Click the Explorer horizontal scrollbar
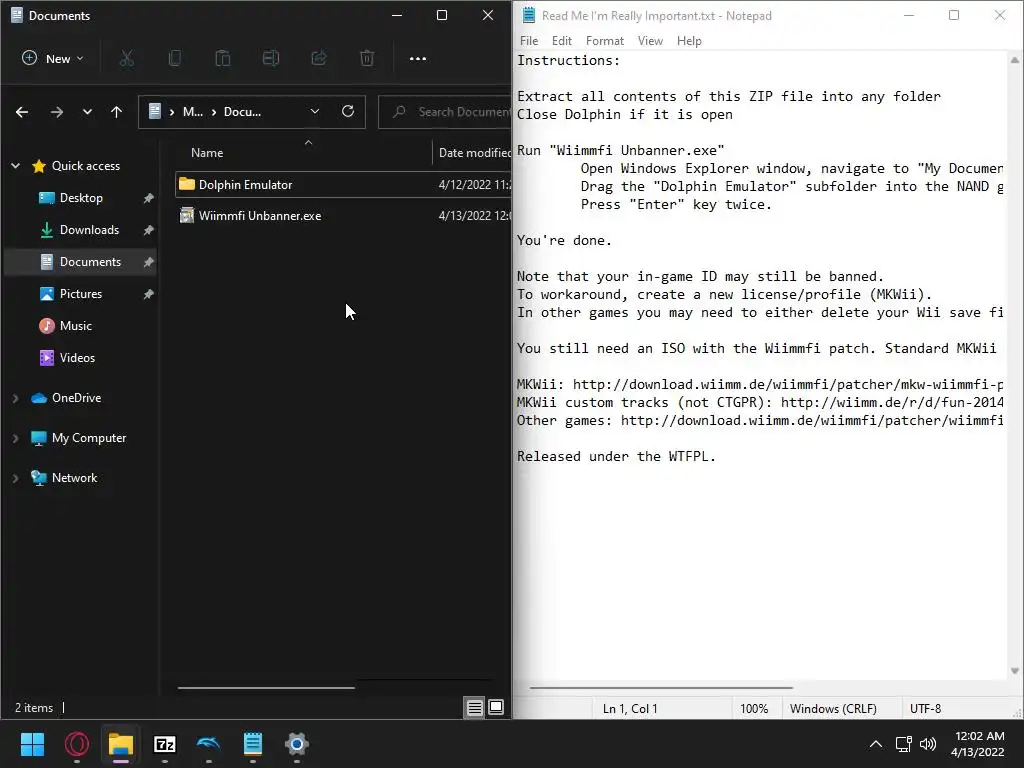The width and height of the screenshot is (1024, 768). (x=266, y=688)
